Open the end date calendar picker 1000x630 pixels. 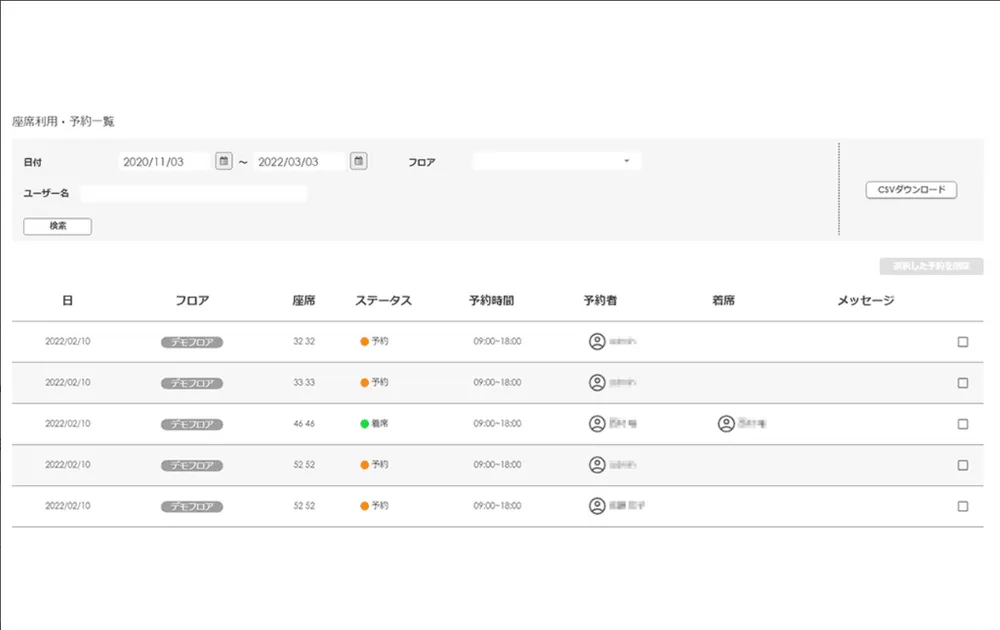coord(359,161)
